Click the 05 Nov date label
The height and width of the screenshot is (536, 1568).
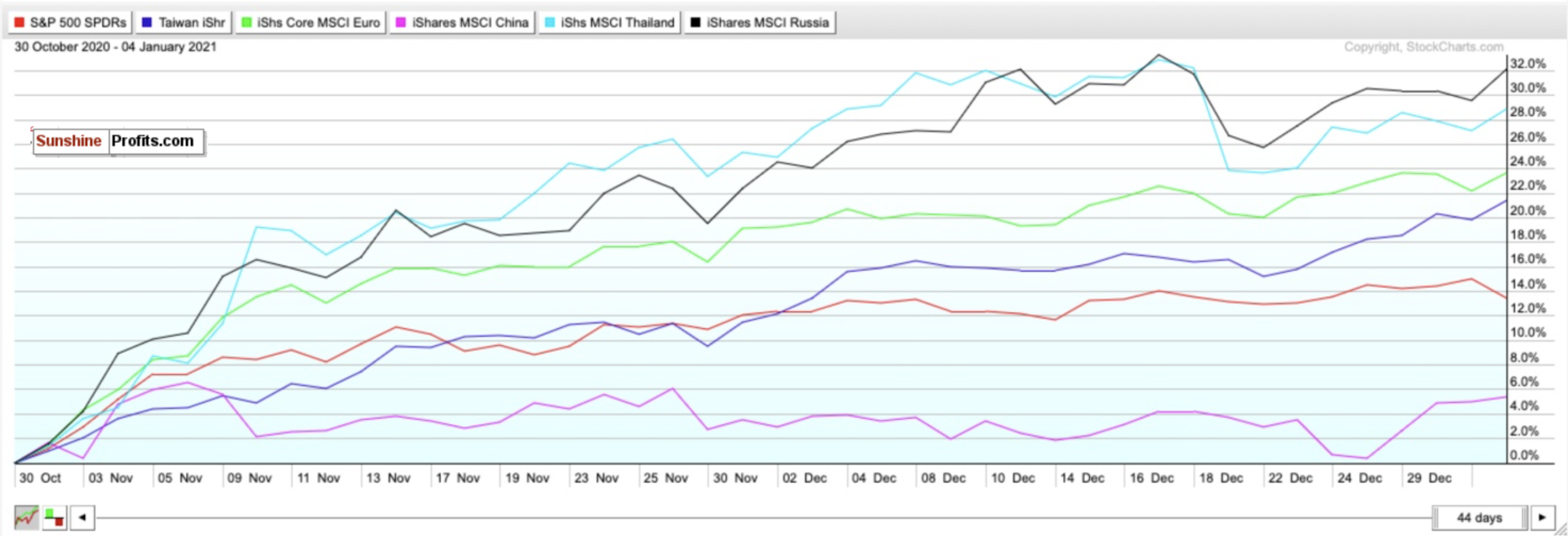point(180,478)
